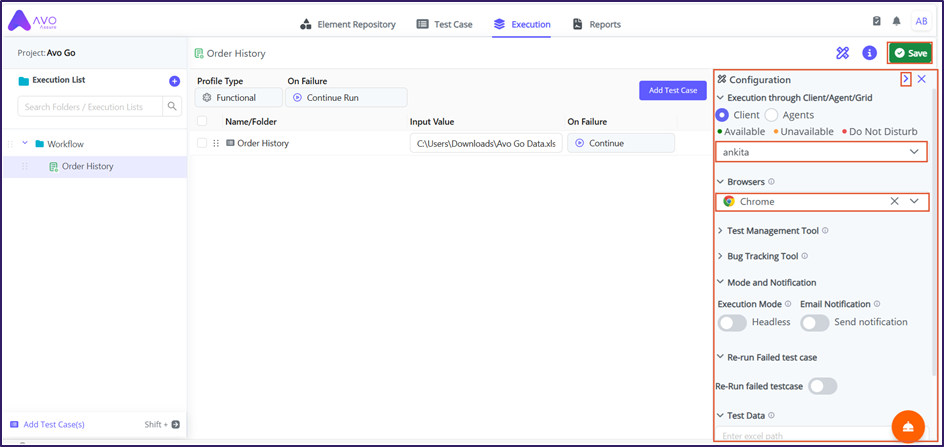The width and height of the screenshot is (944, 447).
Task: Click the configuration tools icon beside info
Action: pyautogui.click(x=843, y=53)
